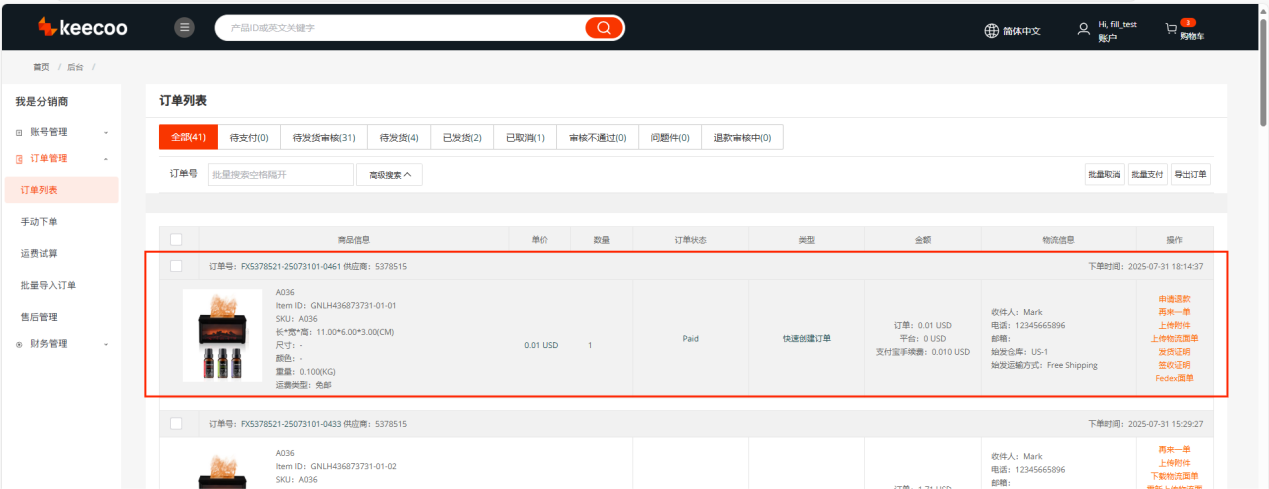Click 上传物流面单 for order 0461
The height and width of the screenshot is (489, 1269).
1174,338
